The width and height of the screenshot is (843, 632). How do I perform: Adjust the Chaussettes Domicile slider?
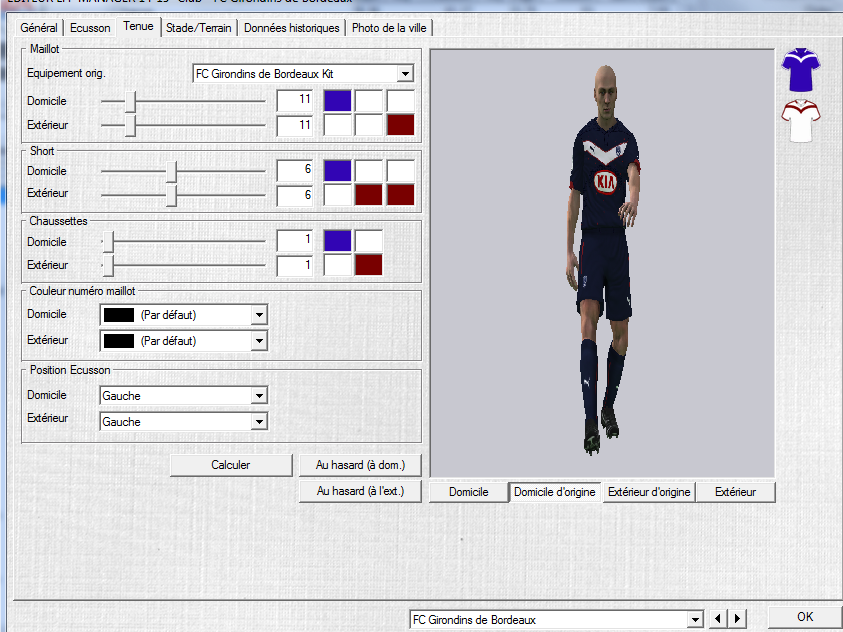tap(109, 242)
